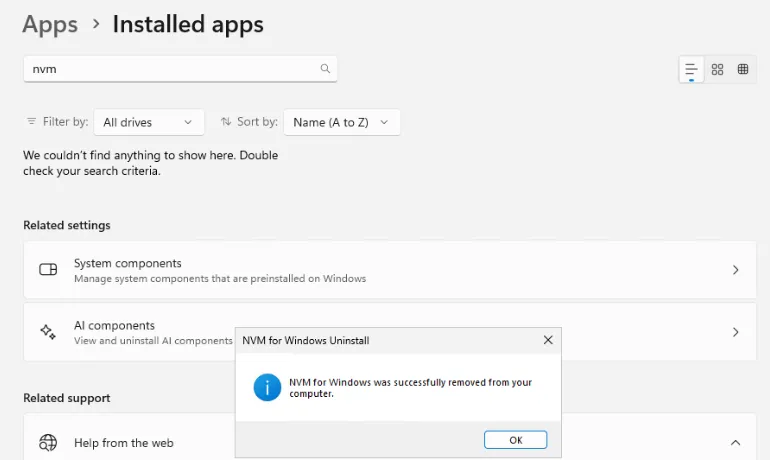Click the breadcrumb separator chevron
The height and width of the screenshot is (460, 770).
coord(96,24)
